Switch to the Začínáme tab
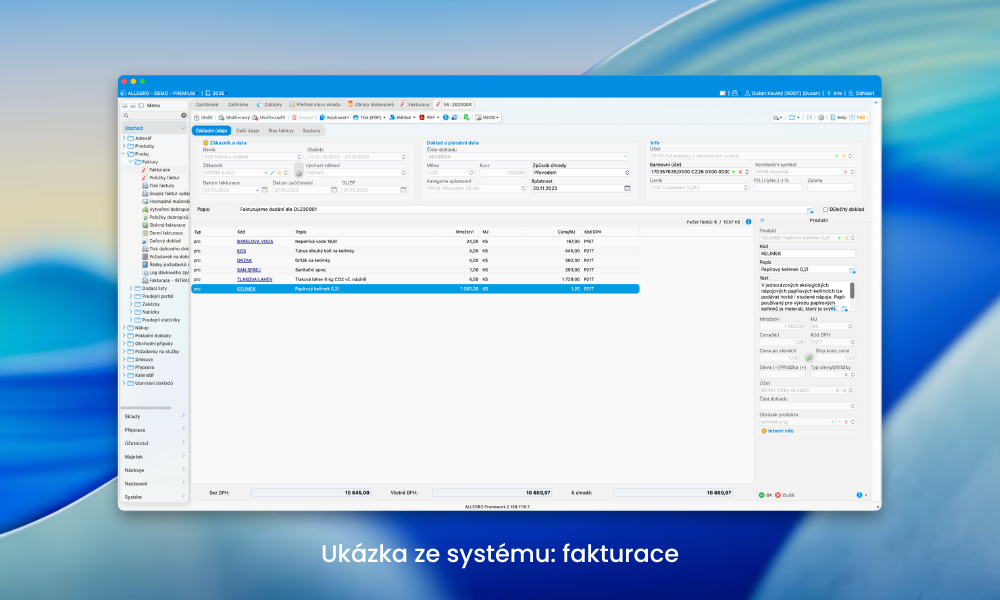The image size is (1000, 600). [238, 105]
